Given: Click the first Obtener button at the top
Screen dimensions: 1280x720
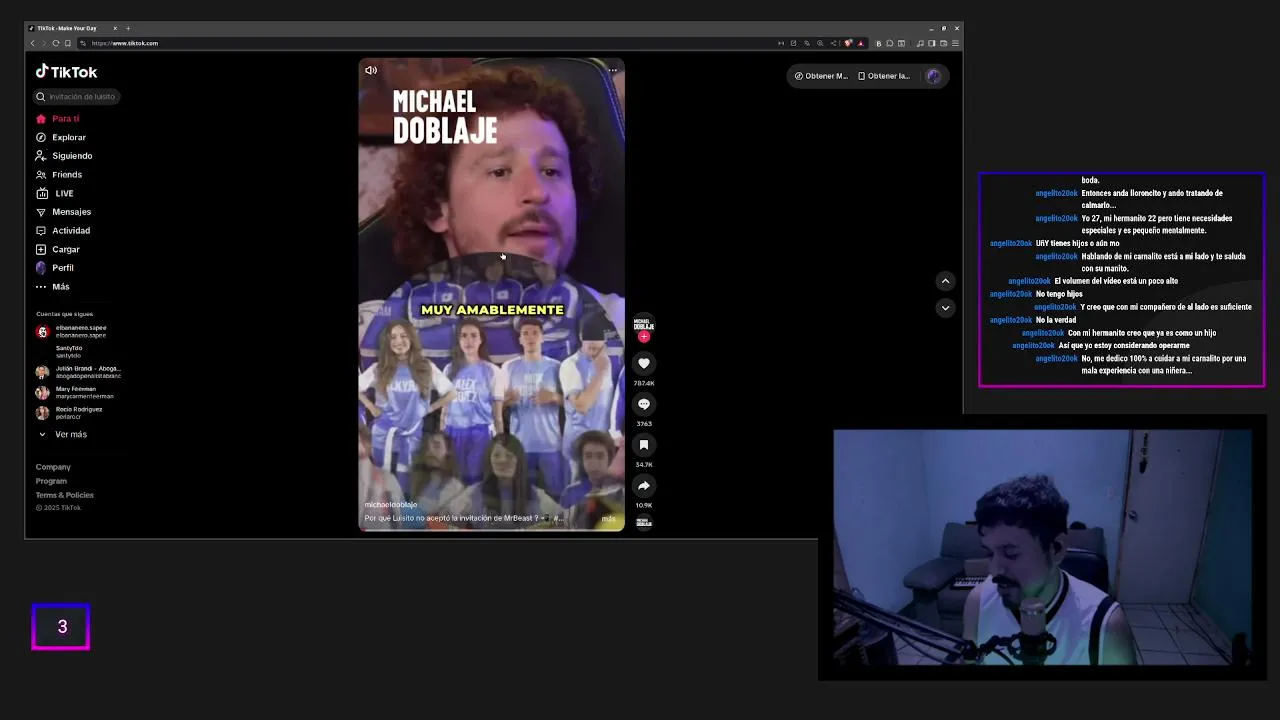Looking at the screenshot, I should tap(821, 76).
